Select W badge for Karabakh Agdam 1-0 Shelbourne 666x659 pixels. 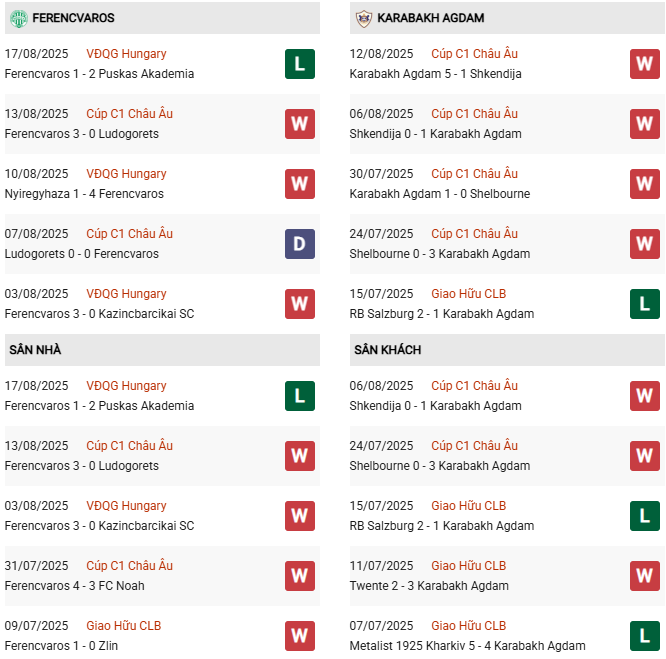[645, 184]
